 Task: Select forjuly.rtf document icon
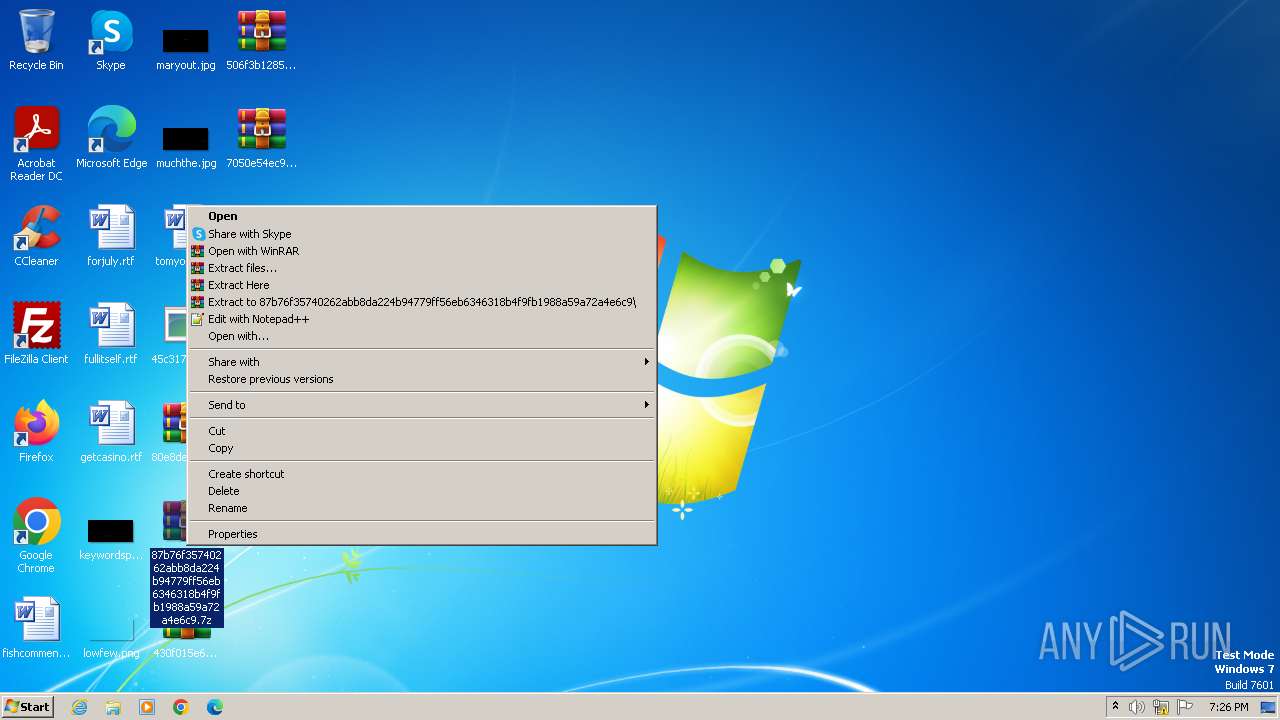111,236
